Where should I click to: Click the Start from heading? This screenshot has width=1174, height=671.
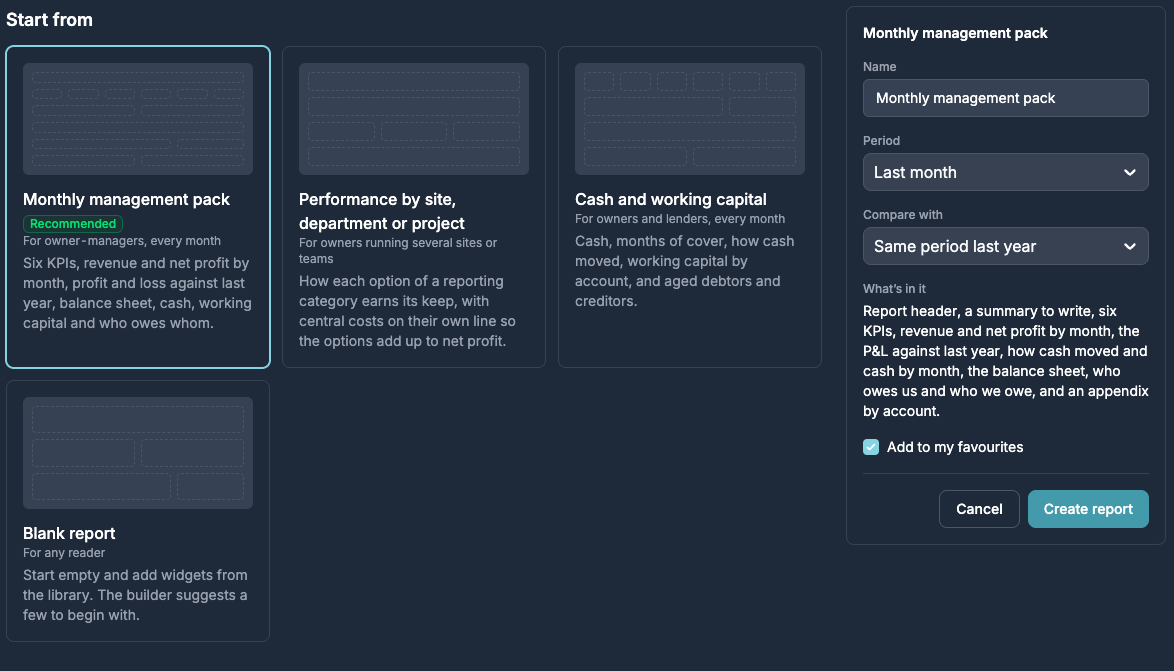tap(49, 20)
